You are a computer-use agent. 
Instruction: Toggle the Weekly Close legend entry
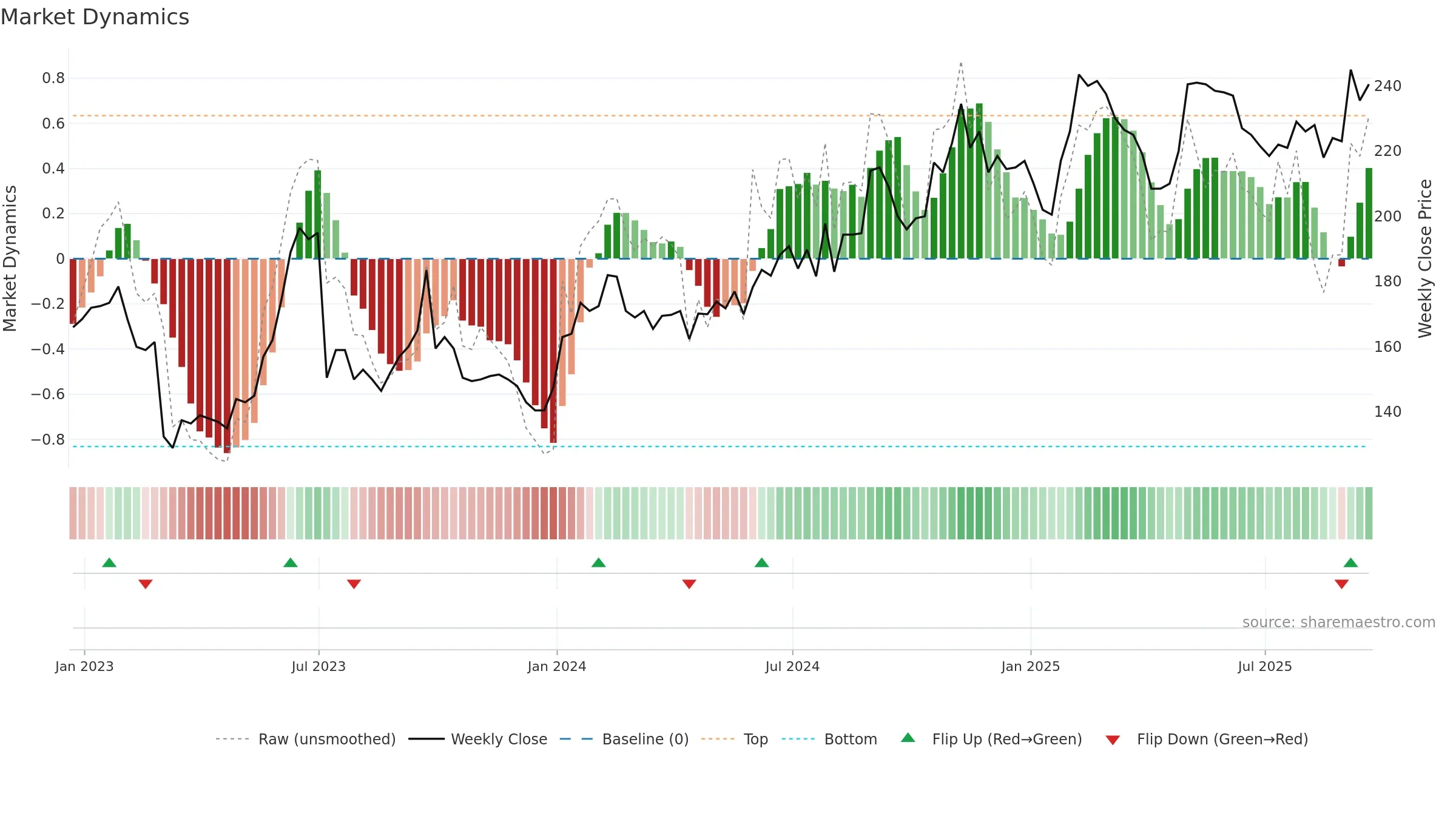tap(477, 739)
